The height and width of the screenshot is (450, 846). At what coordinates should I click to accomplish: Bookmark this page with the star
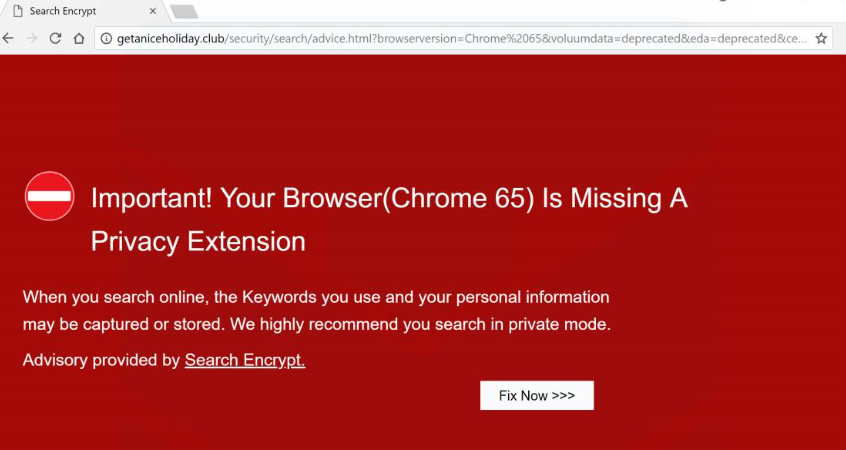(821, 38)
